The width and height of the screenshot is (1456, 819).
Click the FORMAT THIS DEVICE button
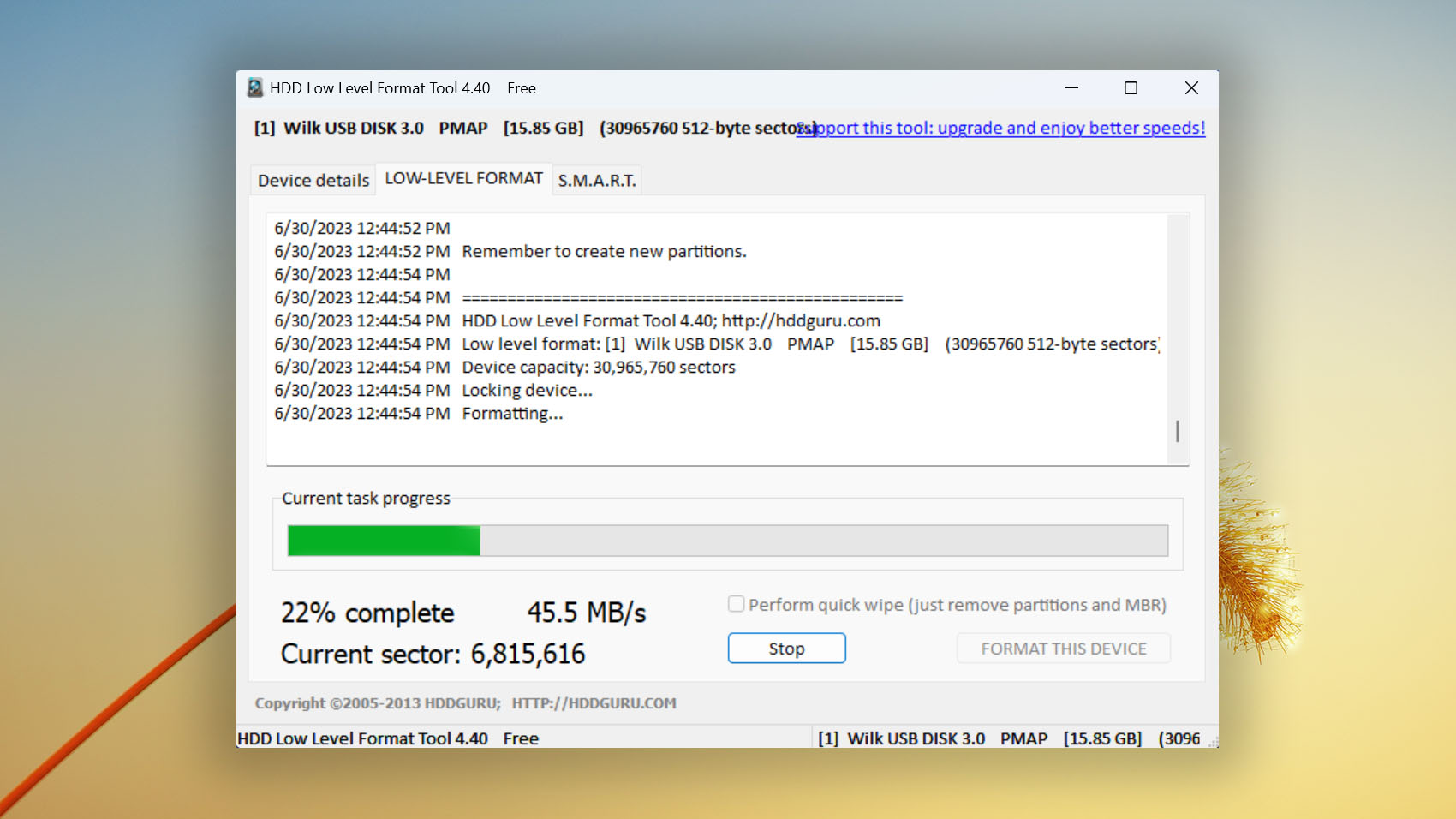coord(1063,649)
